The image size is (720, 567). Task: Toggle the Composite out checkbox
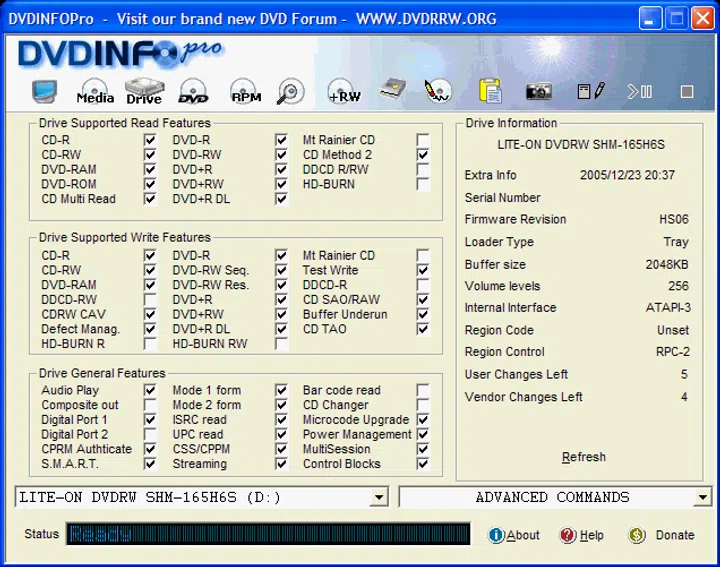(150, 404)
